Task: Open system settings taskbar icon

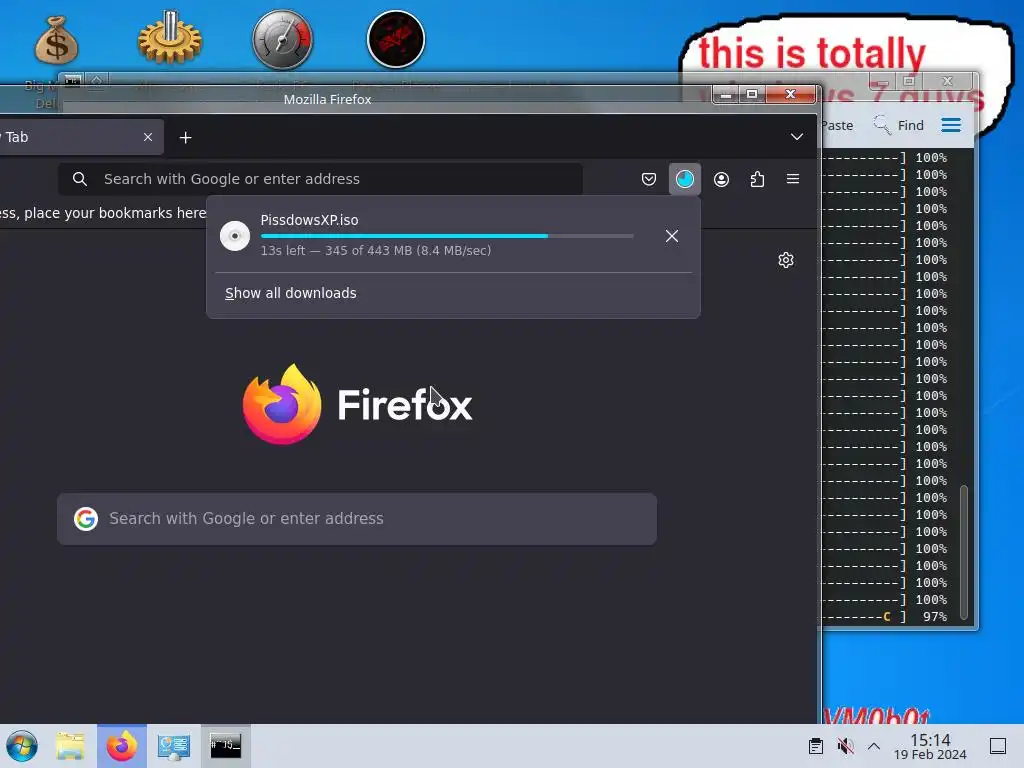Action: point(174,746)
